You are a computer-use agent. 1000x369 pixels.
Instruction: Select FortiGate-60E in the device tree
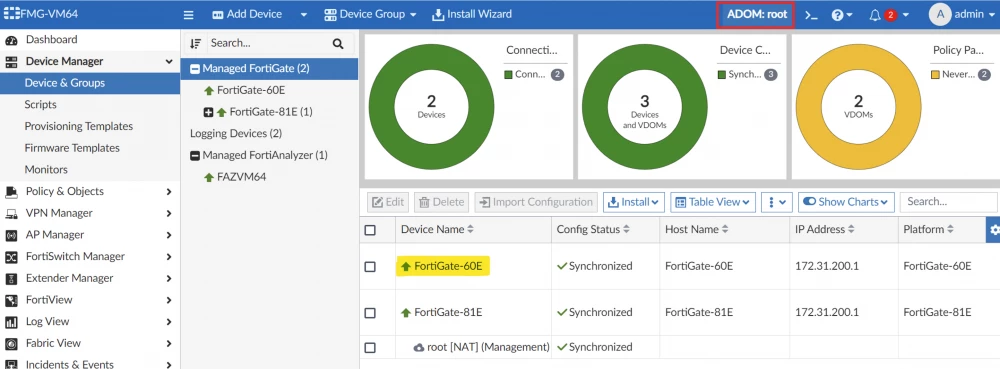[251, 90]
